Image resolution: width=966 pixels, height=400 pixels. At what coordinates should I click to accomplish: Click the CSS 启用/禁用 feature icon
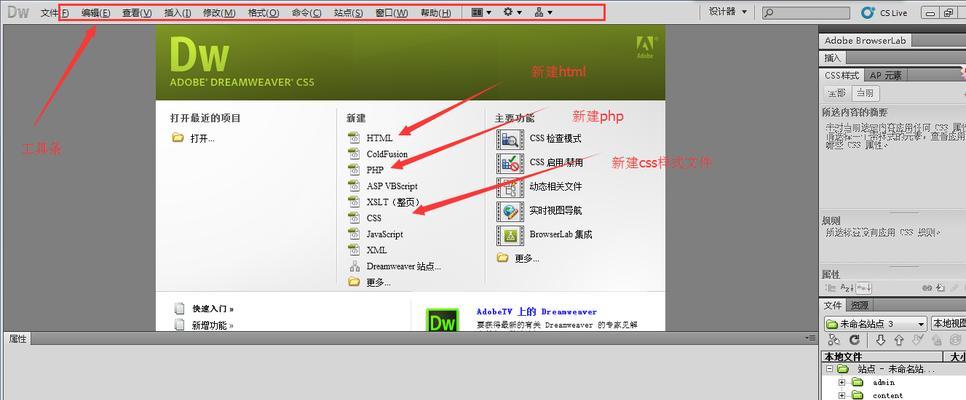click(x=510, y=163)
